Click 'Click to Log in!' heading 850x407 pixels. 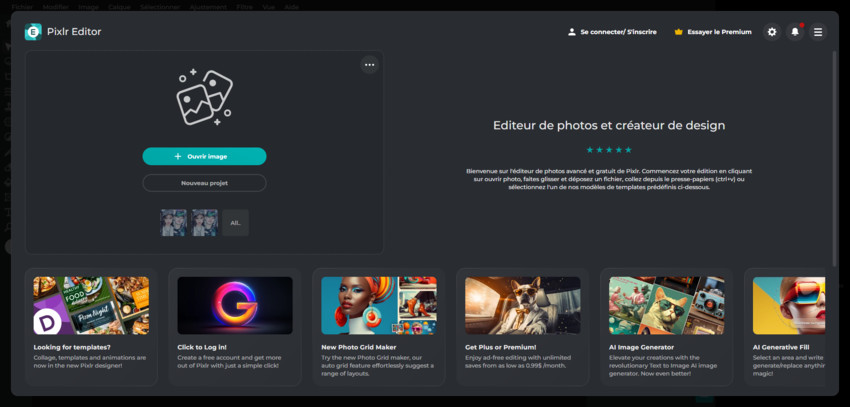(202, 347)
